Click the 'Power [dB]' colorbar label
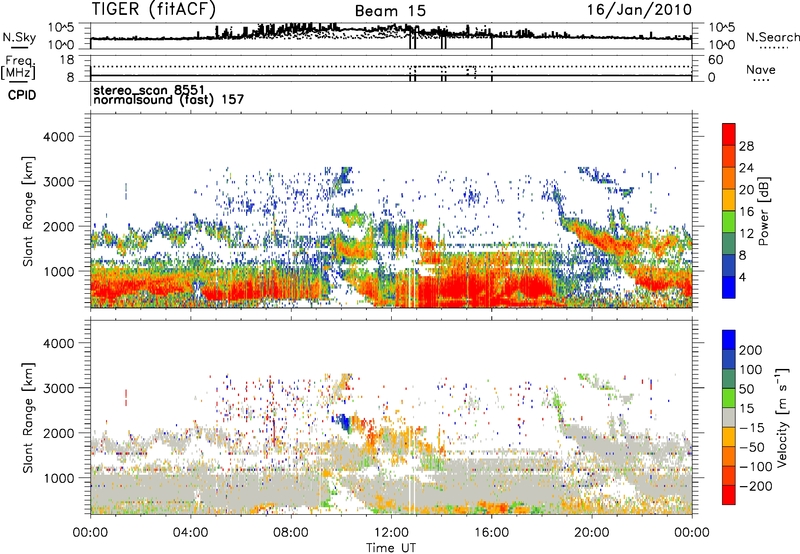Image resolution: width=800 pixels, height=554 pixels. coord(763,211)
